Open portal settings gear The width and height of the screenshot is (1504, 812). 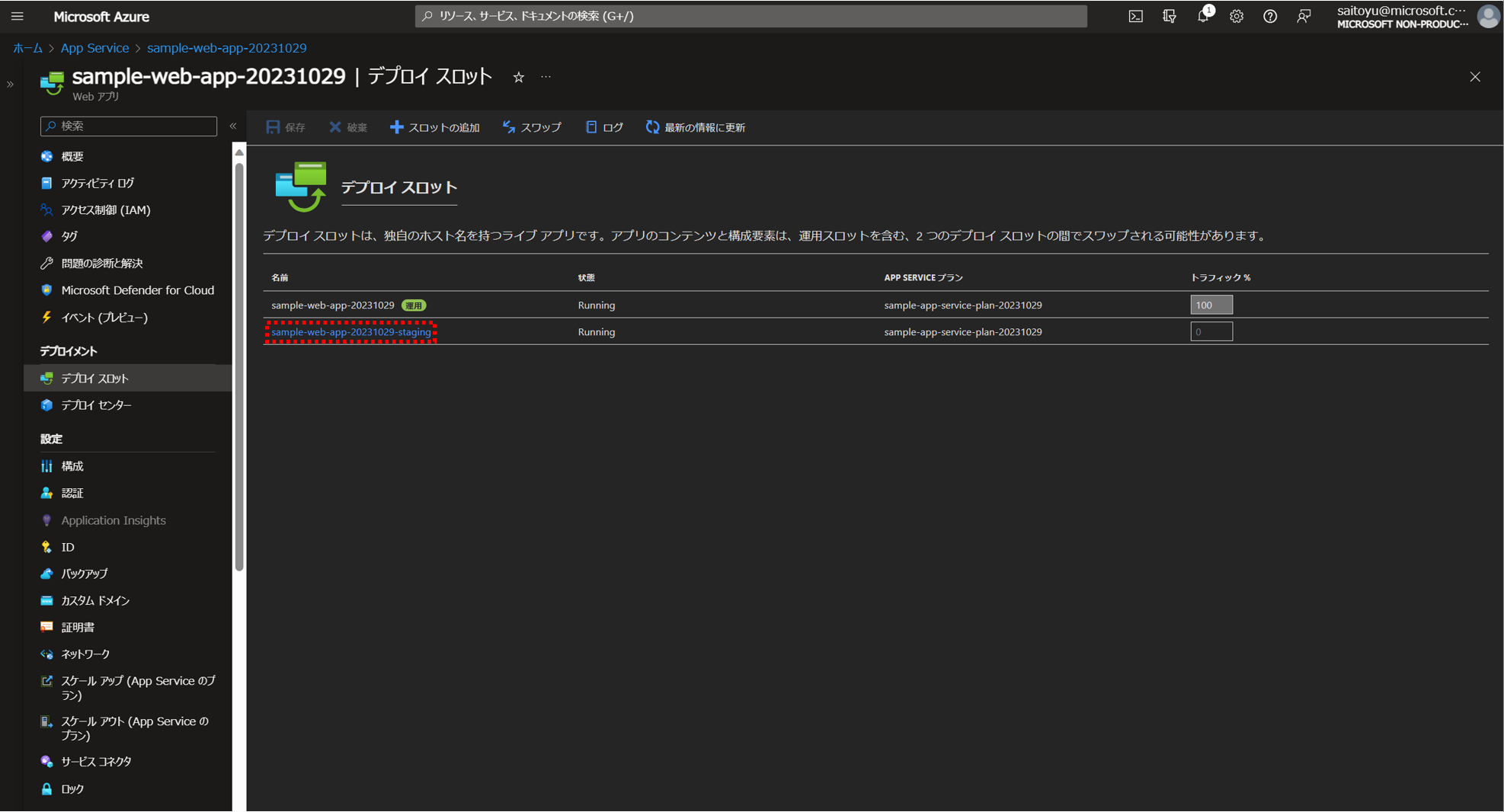point(1237,16)
